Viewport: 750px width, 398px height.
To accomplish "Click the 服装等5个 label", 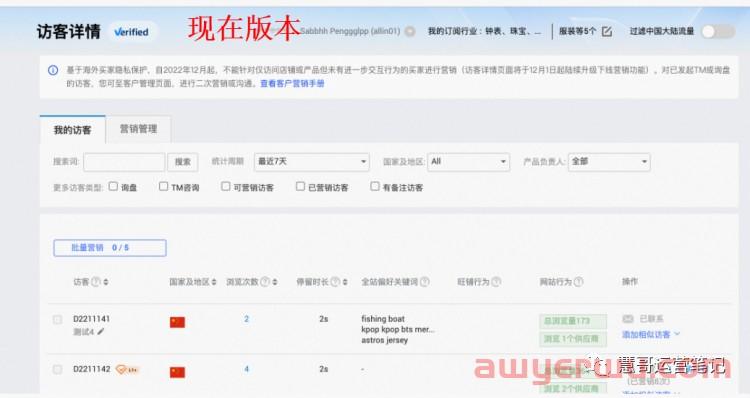I will click(x=577, y=31).
